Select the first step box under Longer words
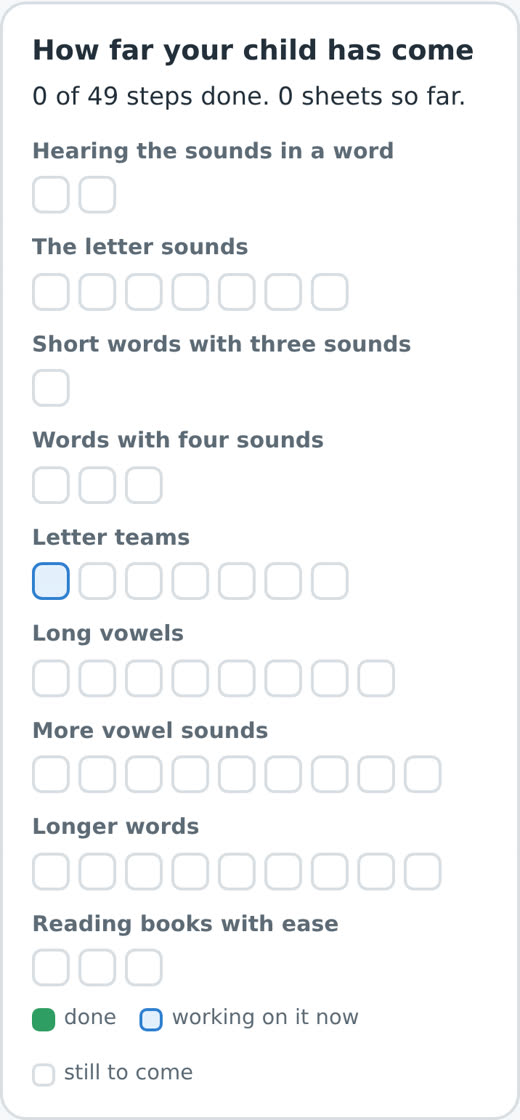Viewport: 520px width, 1120px height. click(x=51, y=871)
